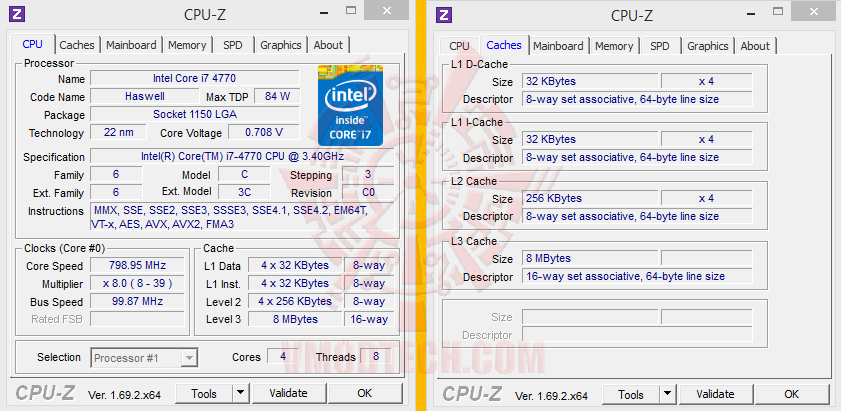841x411 pixels.
Task: Select CPU tab in left CPU-Z window
Action: tap(32, 44)
